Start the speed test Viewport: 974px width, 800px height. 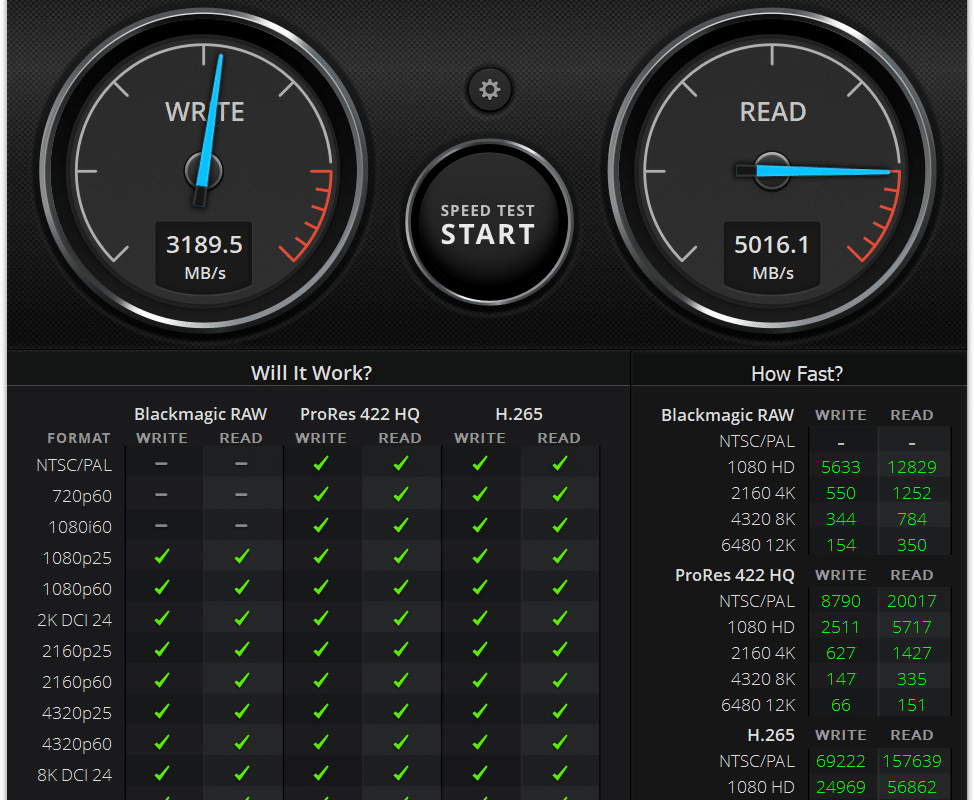[489, 223]
